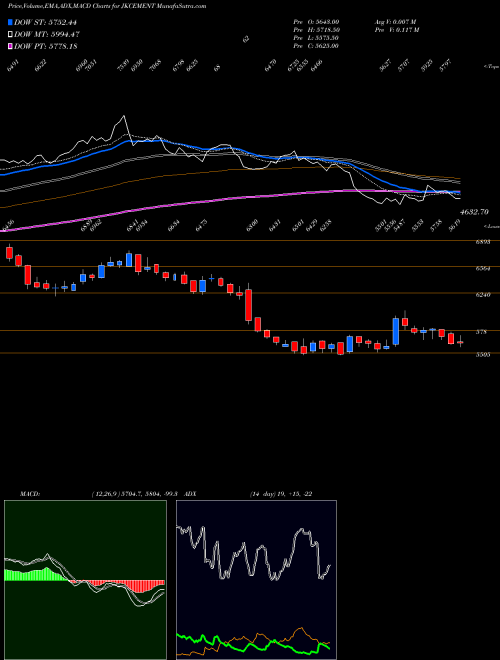Select the 'DOW ST: 5752.44' legend text
The image size is (500, 660).
(45, 22)
